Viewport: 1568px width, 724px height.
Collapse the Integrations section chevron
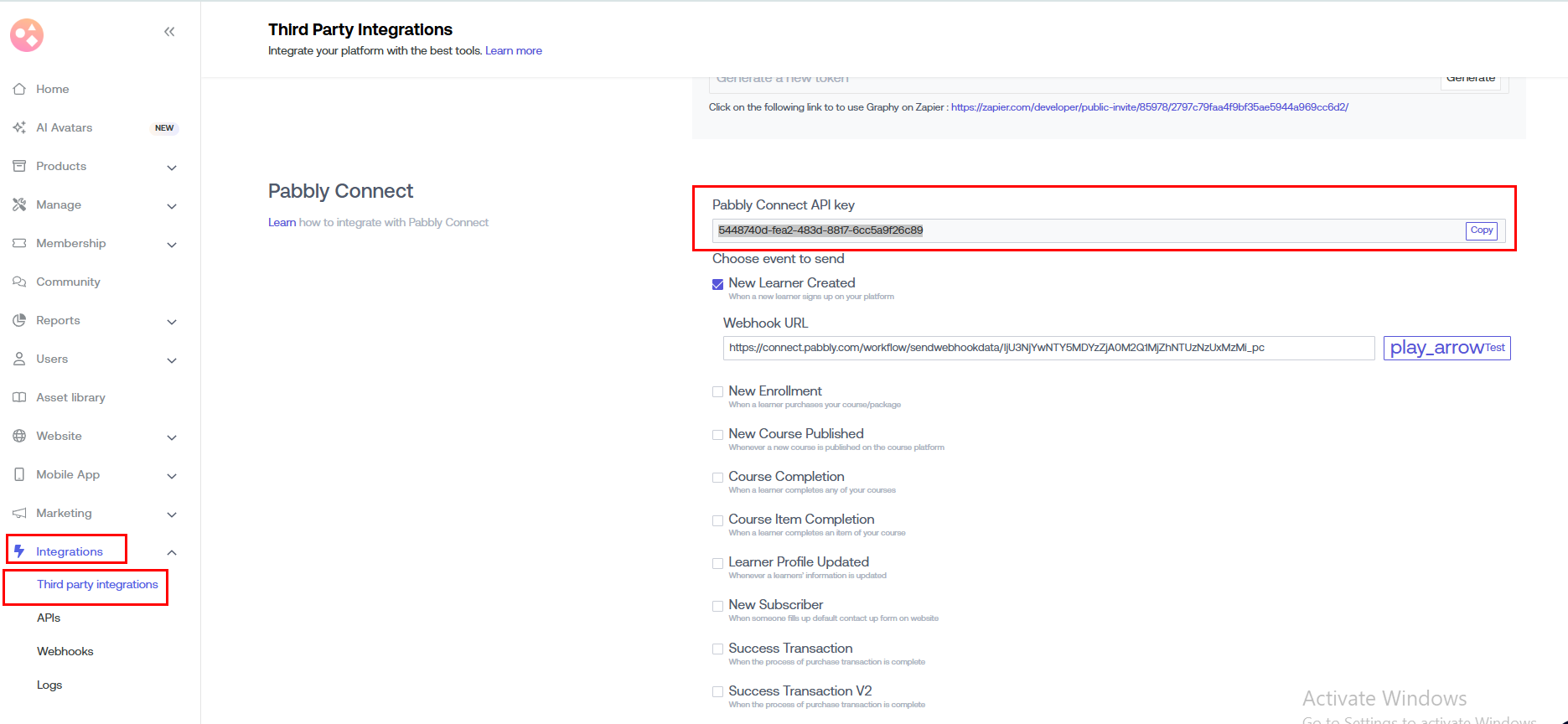coord(172,552)
